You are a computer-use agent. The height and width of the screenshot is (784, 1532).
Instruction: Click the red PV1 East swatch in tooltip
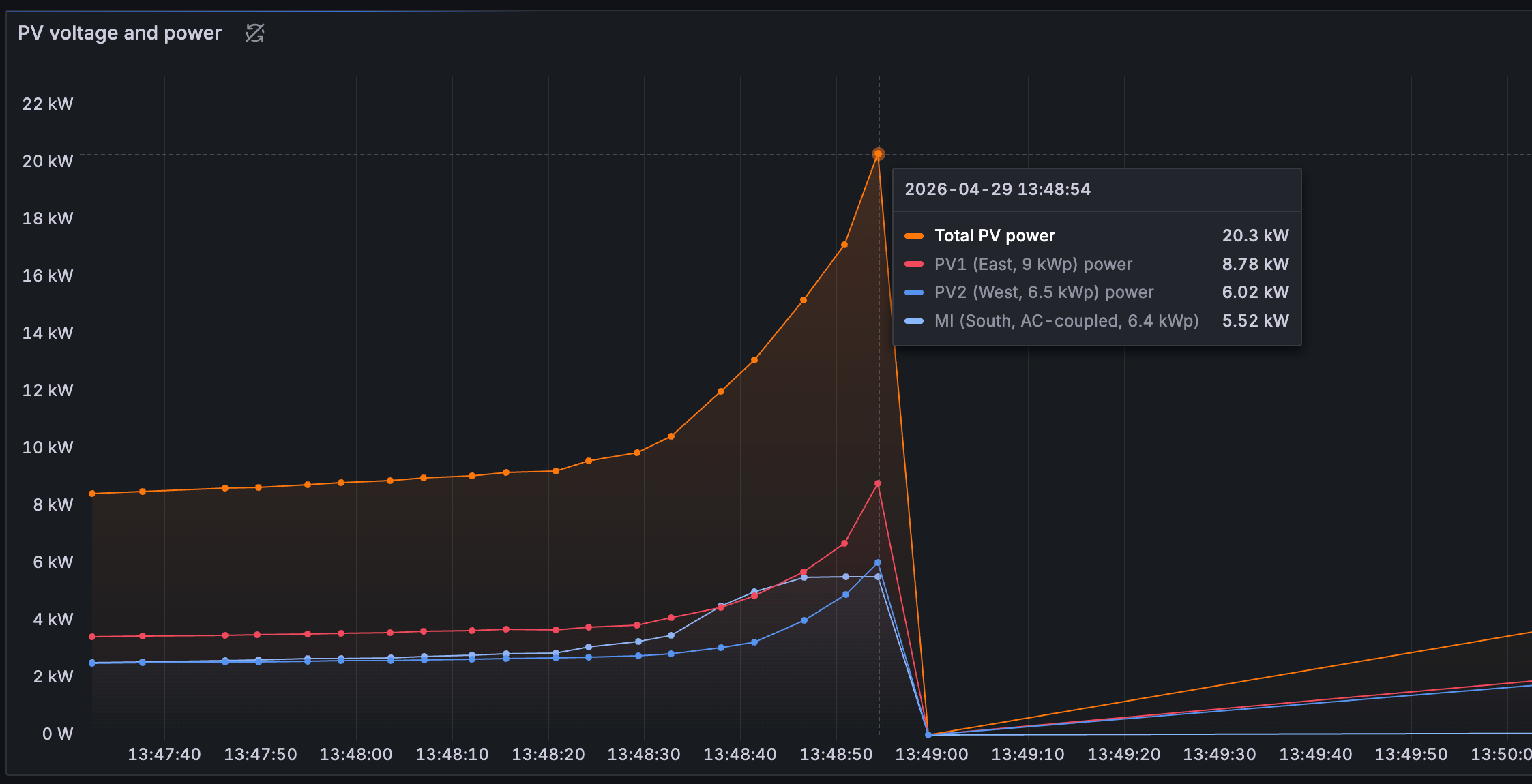coord(913,264)
